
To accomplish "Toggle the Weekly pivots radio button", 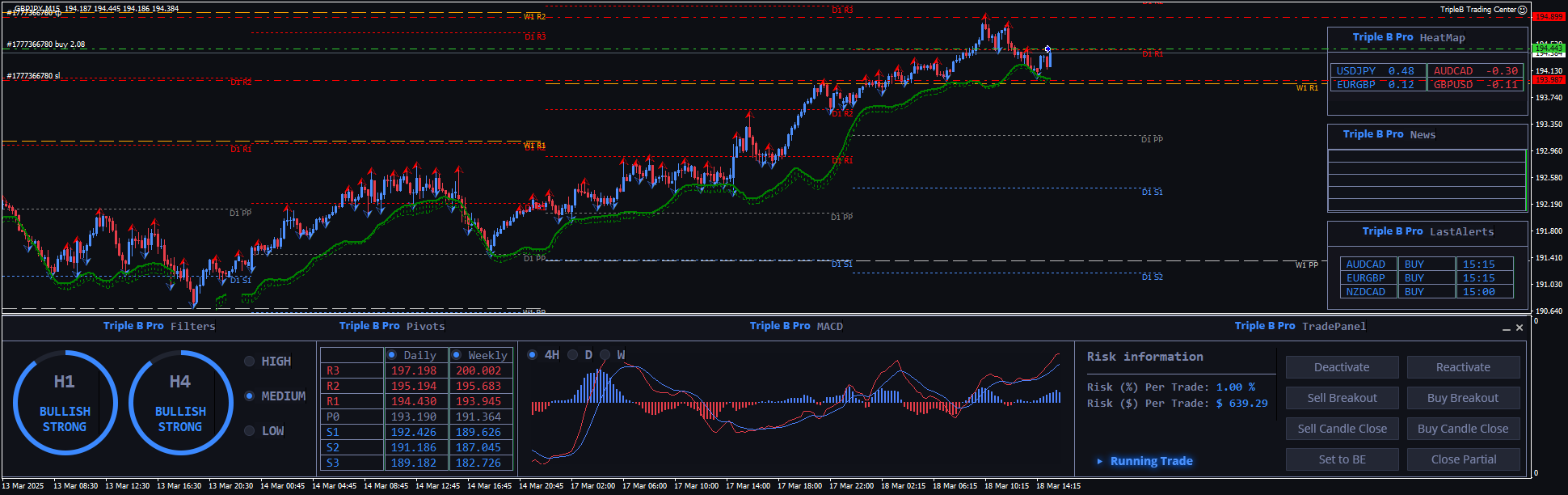I will pyautogui.click(x=457, y=355).
